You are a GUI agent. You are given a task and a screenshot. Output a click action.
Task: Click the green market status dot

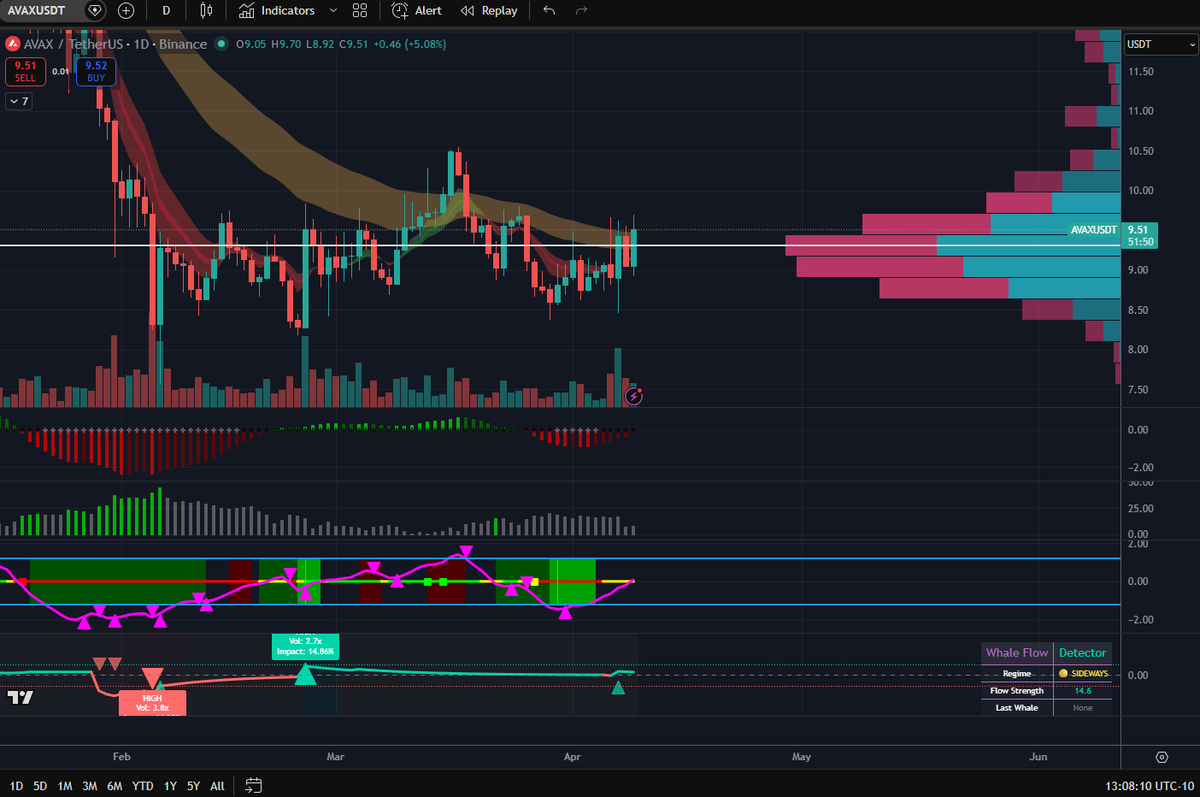(x=221, y=44)
